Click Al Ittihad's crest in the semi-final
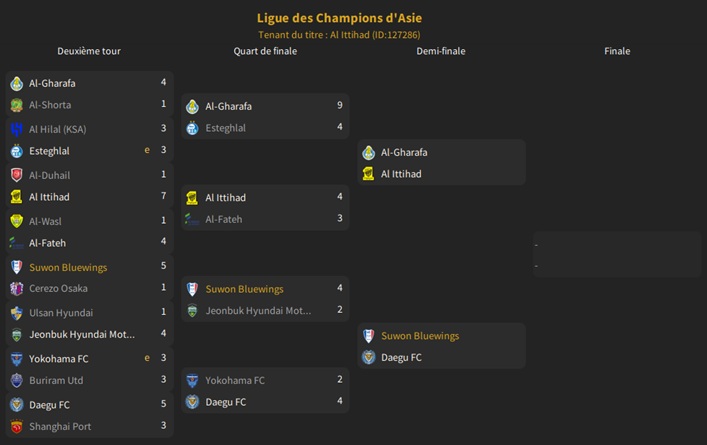 coord(368,174)
